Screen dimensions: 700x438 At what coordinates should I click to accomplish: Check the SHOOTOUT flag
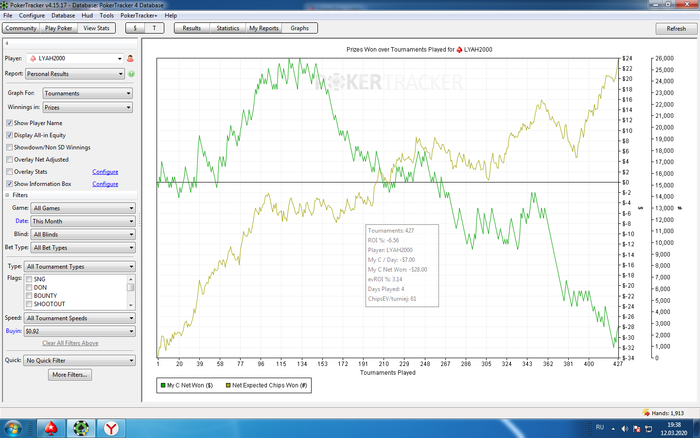[29, 304]
